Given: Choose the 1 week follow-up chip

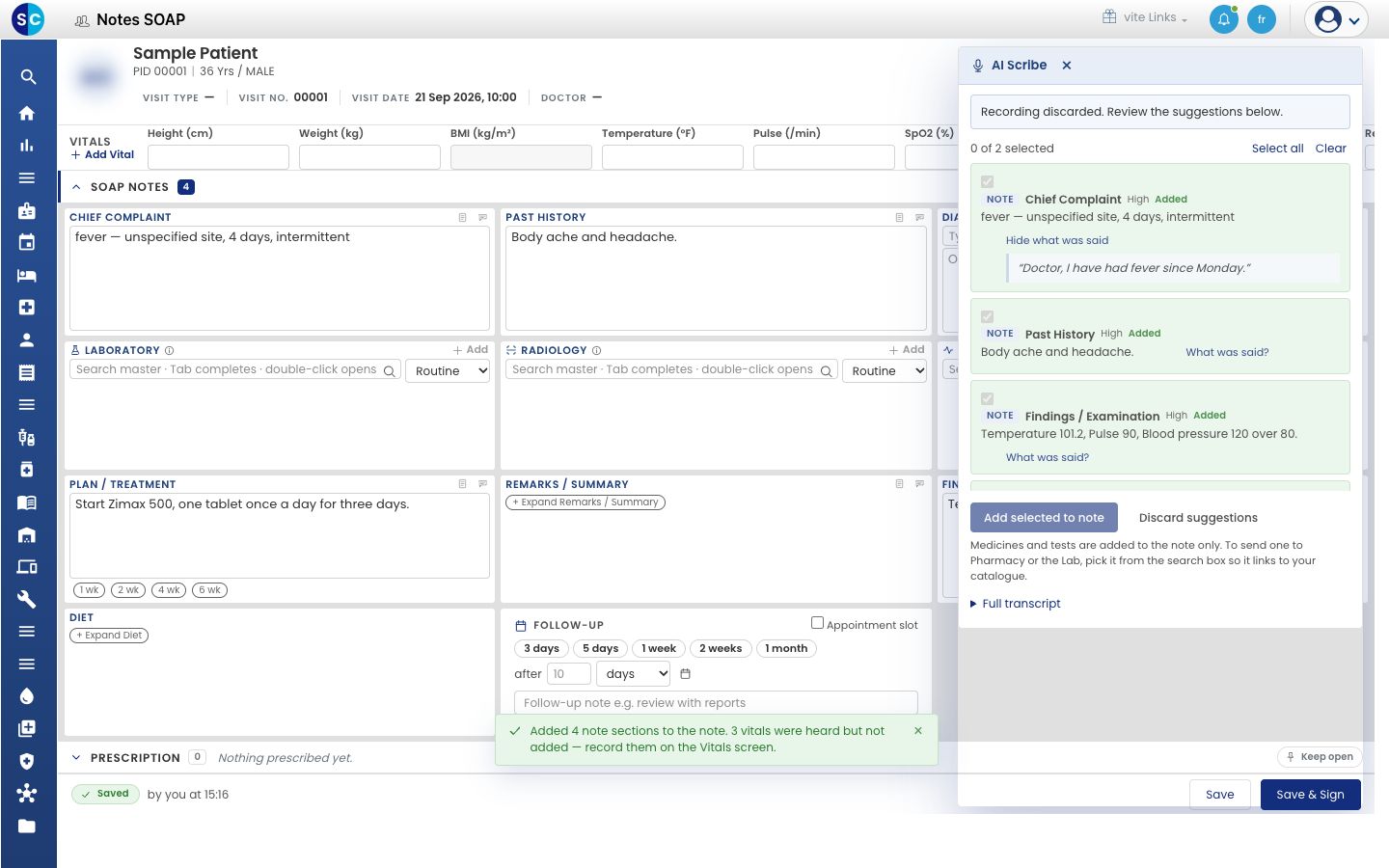Looking at the screenshot, I should pyautogui.click(x=659, y=649).
